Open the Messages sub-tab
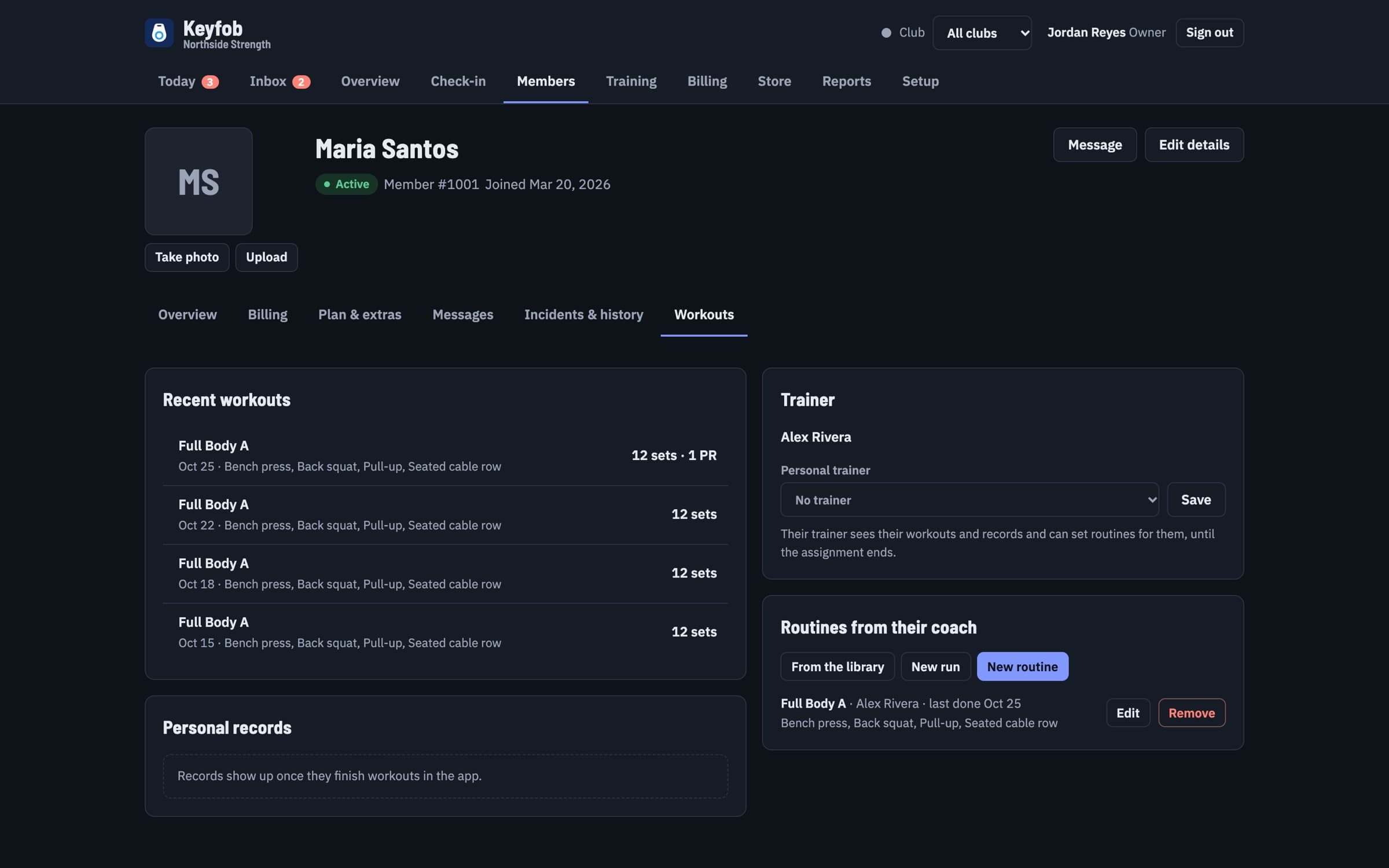Image resolution: width=1389 pixels, height=868 pixels. [462, 314]
